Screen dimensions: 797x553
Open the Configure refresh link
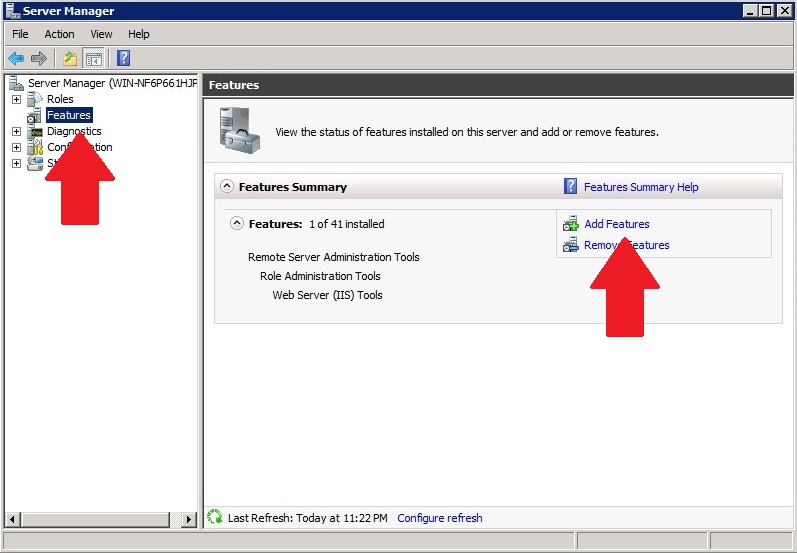click(439, 518)
